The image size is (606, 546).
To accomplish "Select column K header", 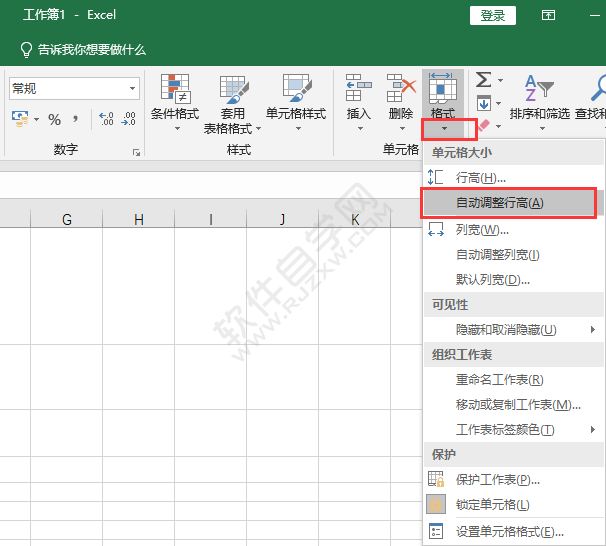I will point(355,219).
